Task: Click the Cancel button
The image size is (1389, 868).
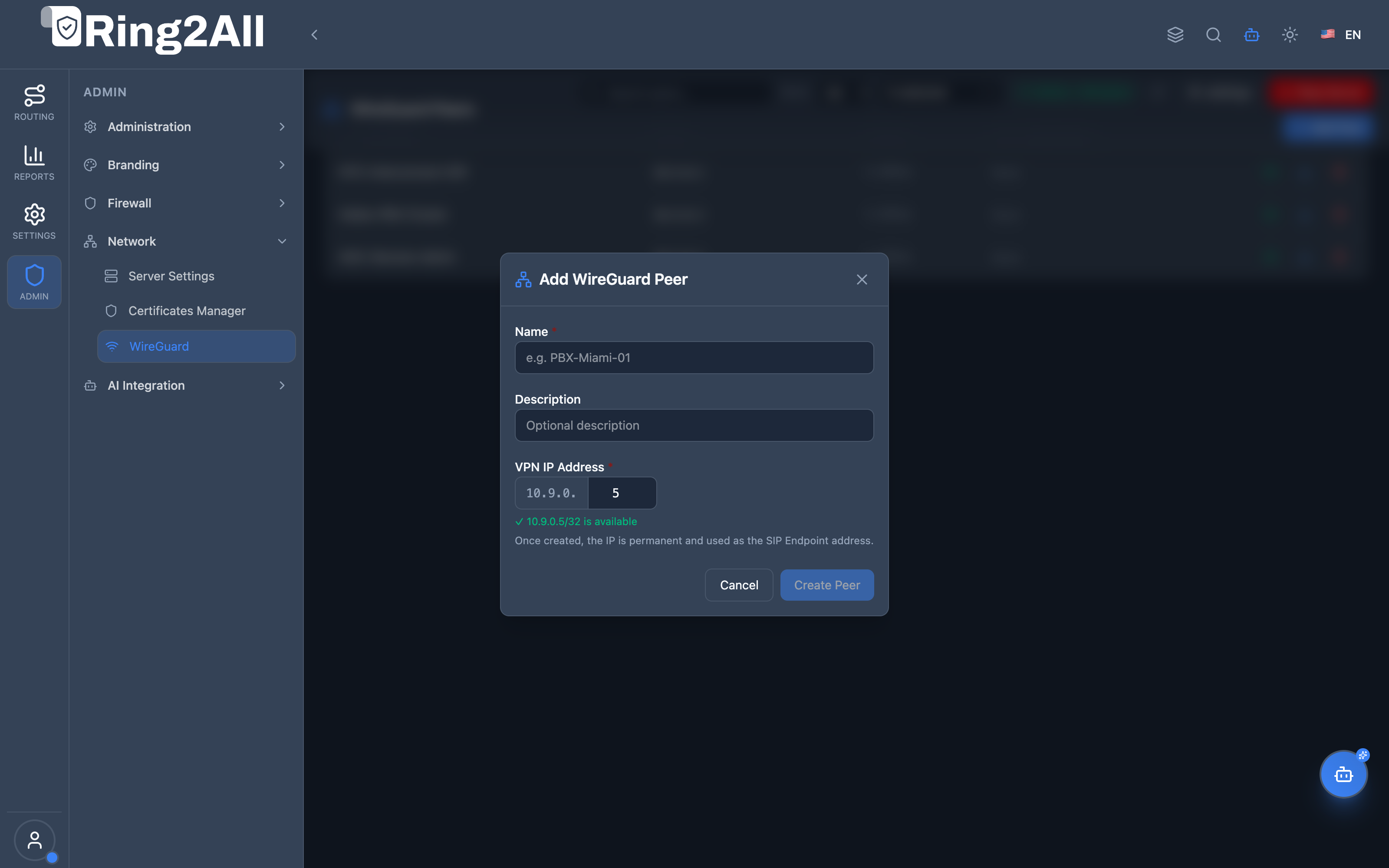Action: (739, 585)
